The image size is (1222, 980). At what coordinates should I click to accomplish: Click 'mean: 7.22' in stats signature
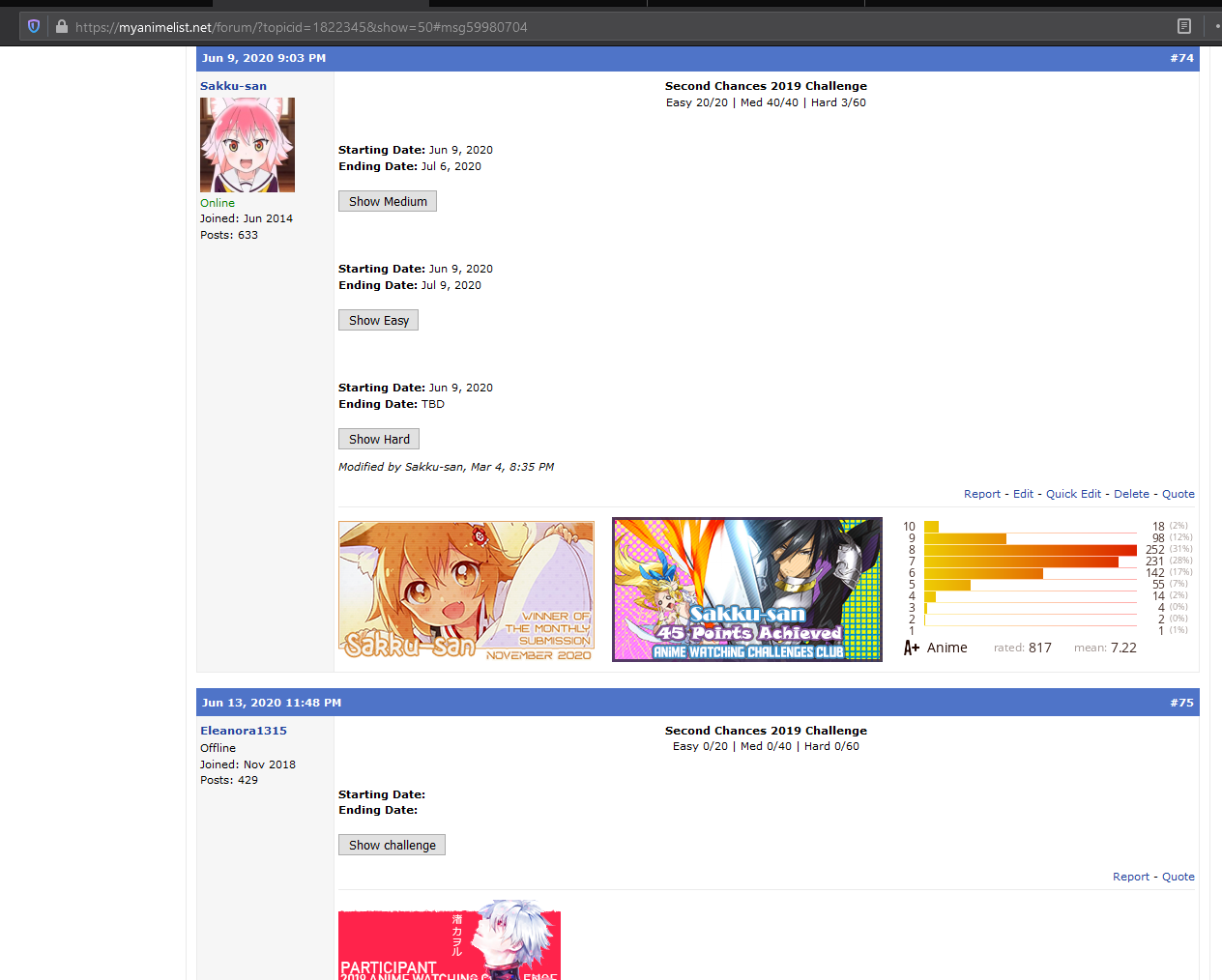(x=1105, y=648)
